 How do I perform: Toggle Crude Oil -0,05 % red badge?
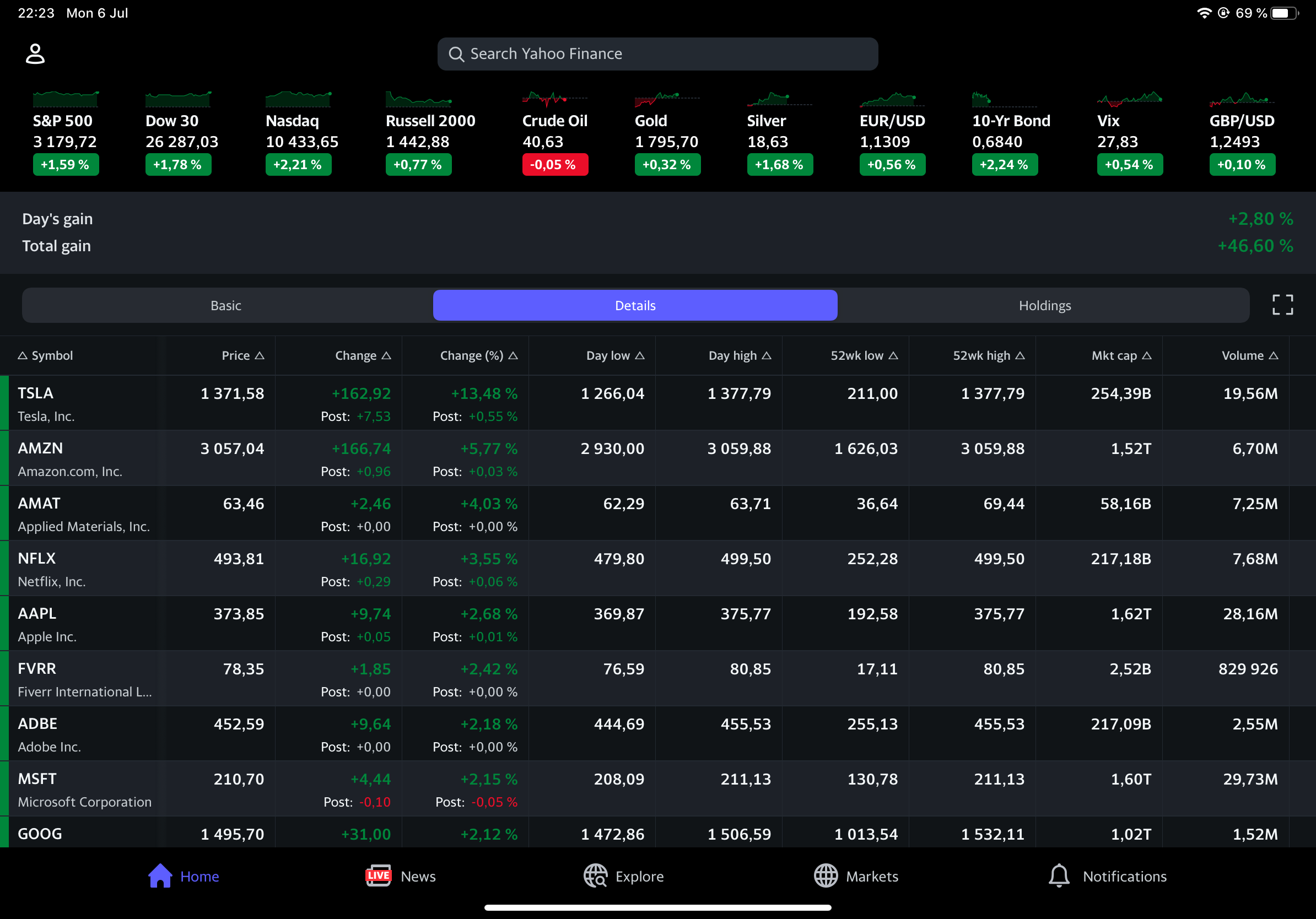tap(555, 164)
